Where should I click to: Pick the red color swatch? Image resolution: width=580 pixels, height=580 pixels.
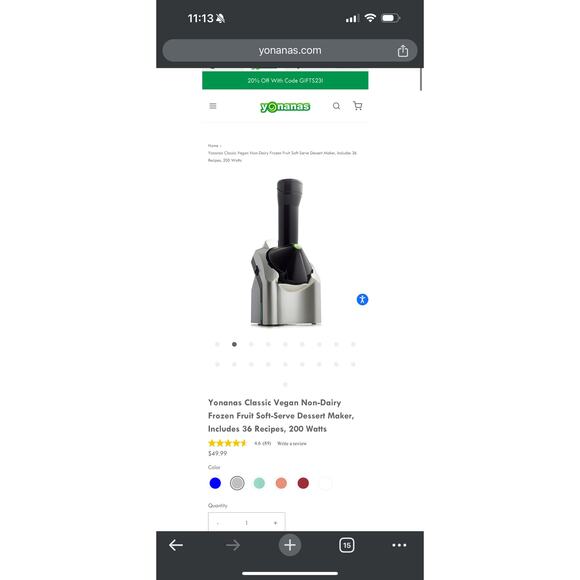pyautogui.click(x=303, y=483)
